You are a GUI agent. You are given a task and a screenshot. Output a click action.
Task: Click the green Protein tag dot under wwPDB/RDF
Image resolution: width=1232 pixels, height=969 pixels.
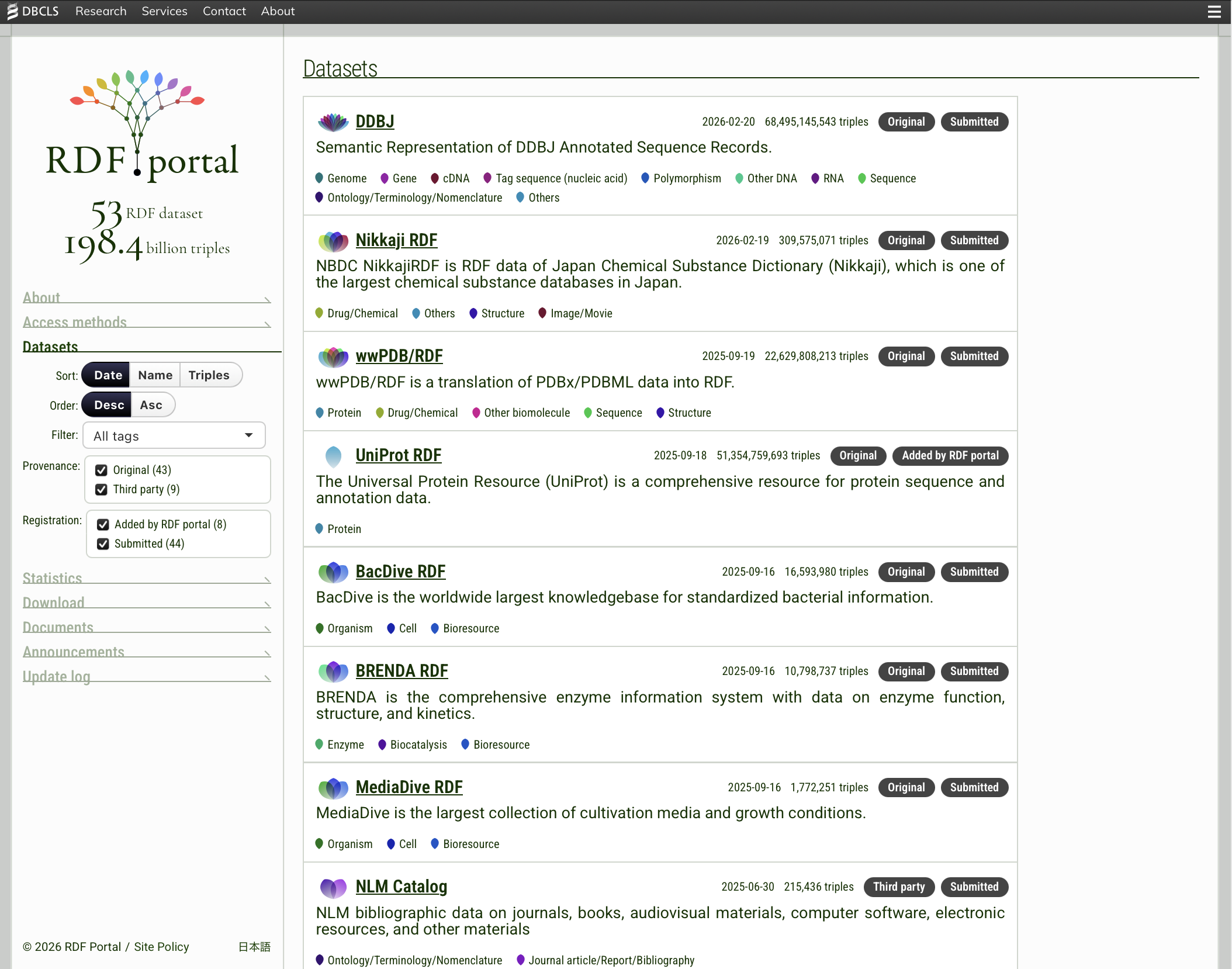click(x=320, y=413)
